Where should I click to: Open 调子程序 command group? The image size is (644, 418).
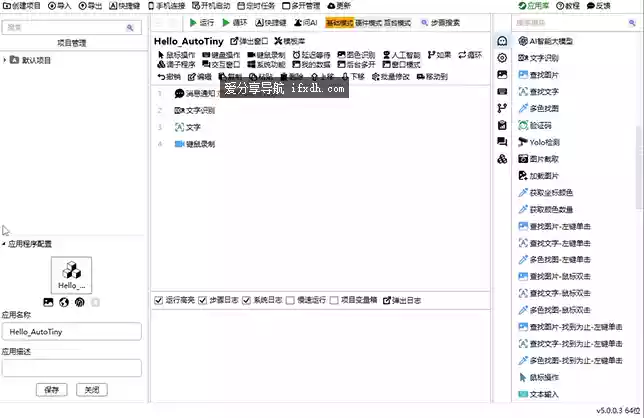(x=176, y=64)
